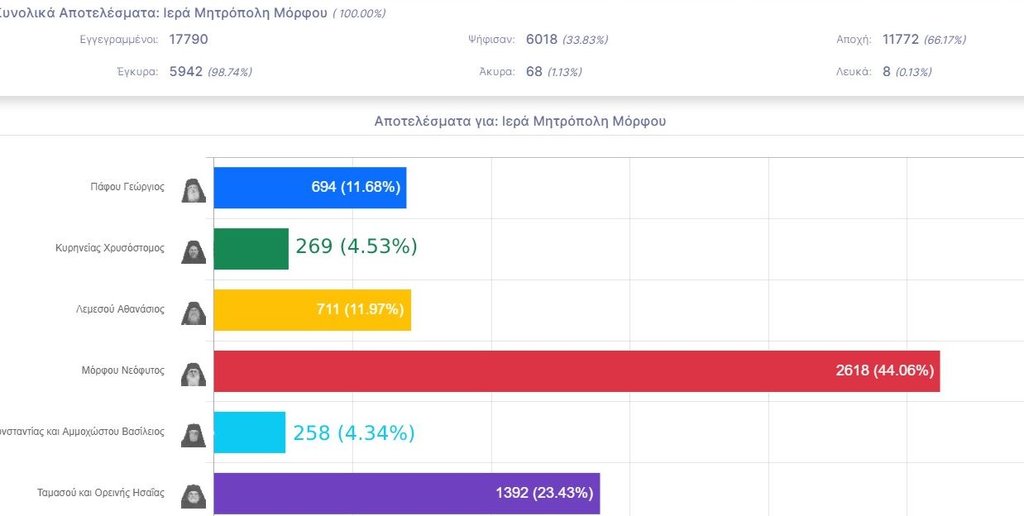The image size is (1024, 516).
Task: Click the value label 258 (4.34%)
Action: pos(354,432)
